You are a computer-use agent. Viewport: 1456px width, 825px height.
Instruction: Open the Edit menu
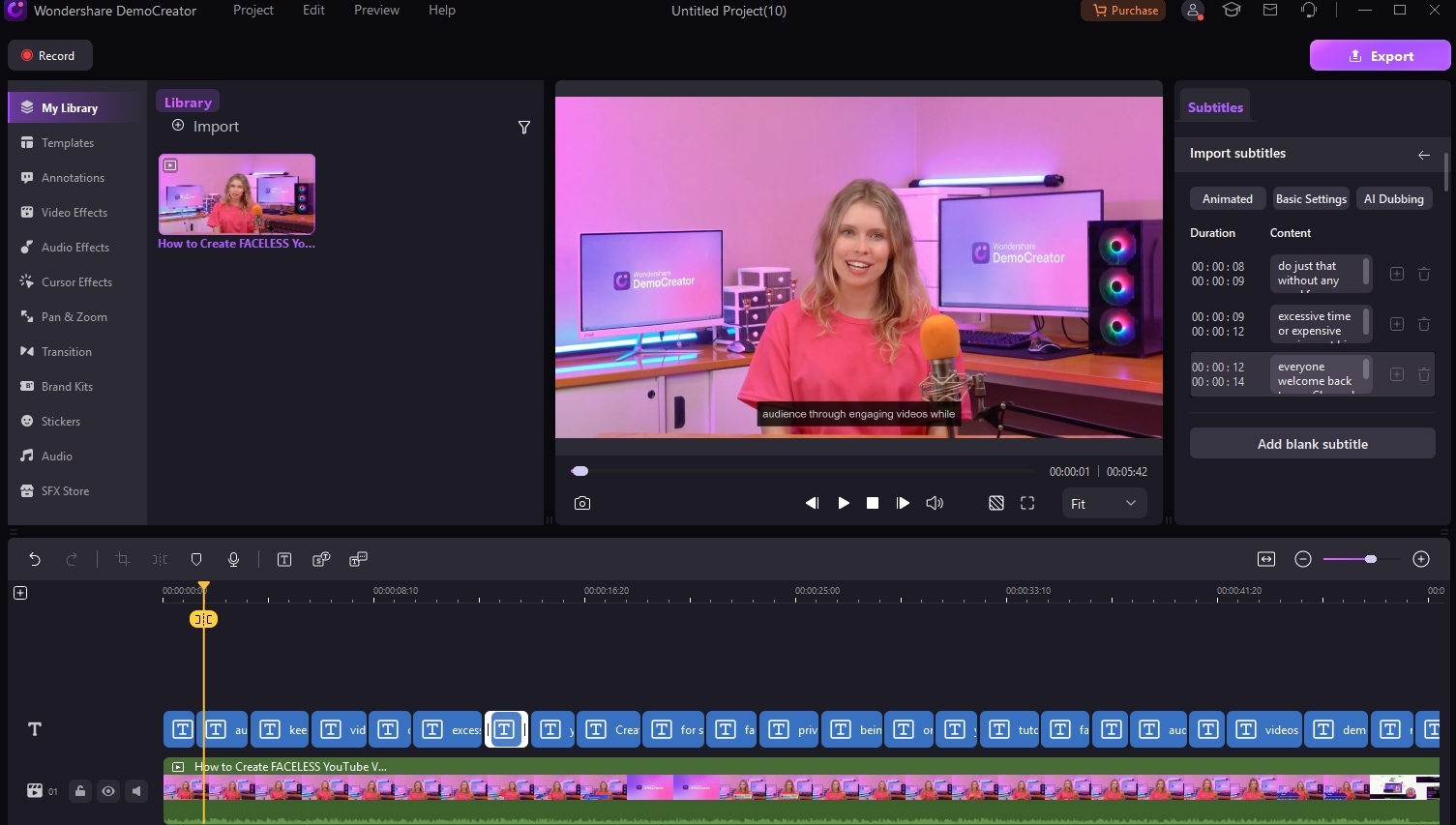pos(313,11)
